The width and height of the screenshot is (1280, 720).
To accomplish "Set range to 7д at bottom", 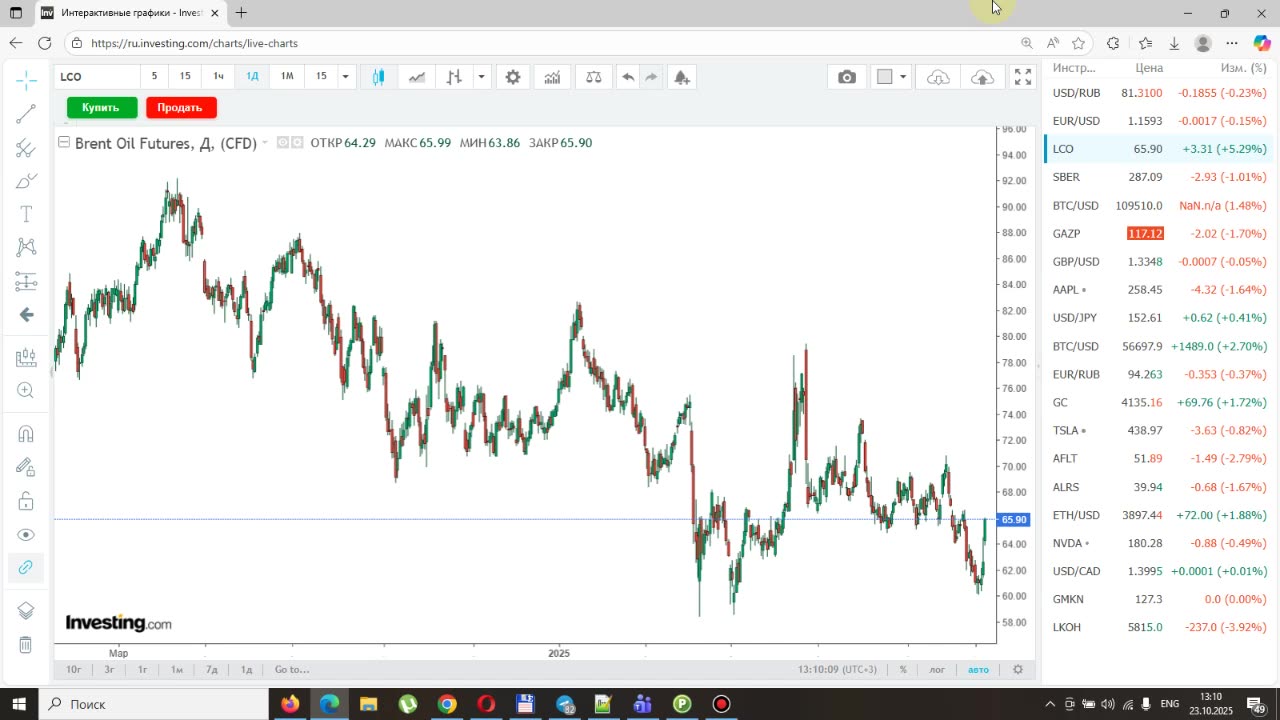I will (x=211, y=669).
